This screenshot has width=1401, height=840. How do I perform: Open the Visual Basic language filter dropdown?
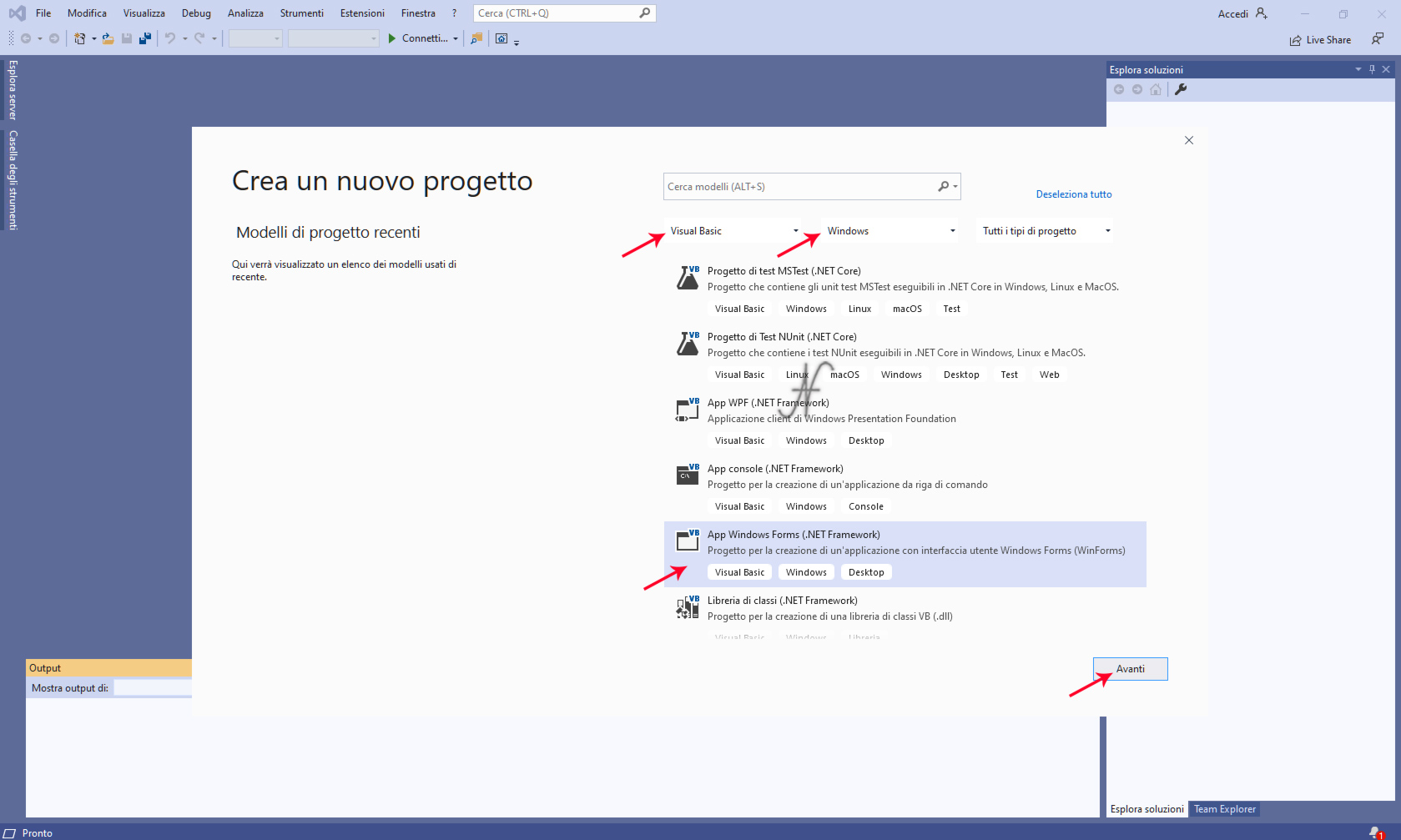point(734,231)
